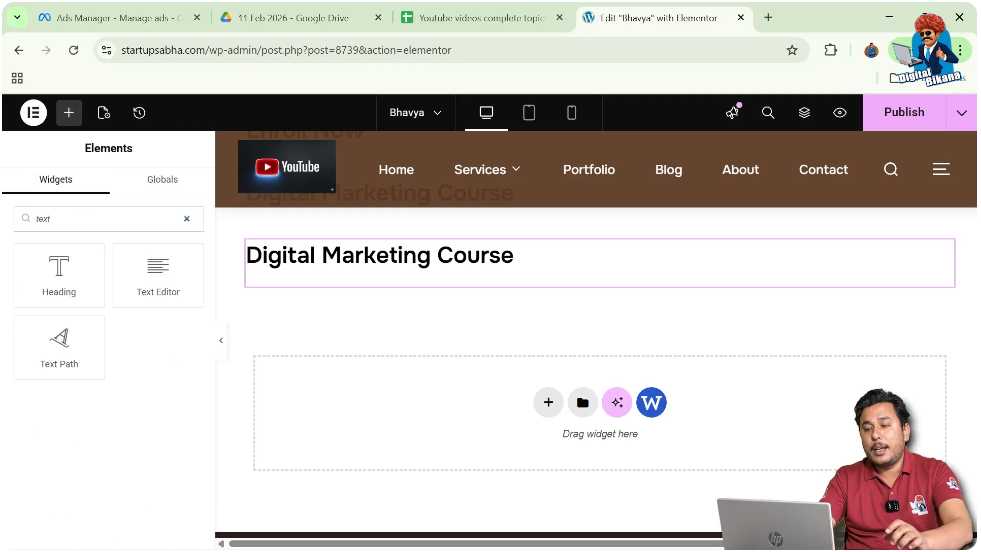Expand the Publish options arrow
Viewport: 981px width, 552px height.
click(961, 113)
